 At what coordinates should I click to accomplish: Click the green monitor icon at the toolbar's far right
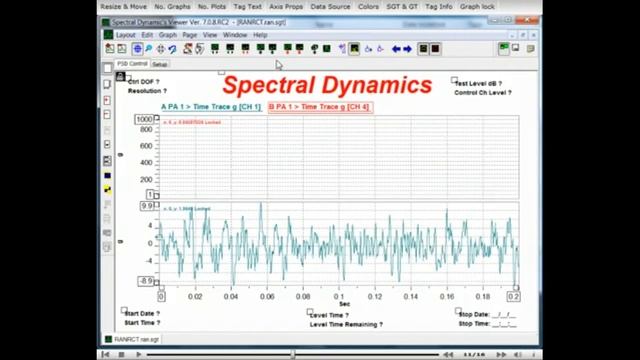click(504, 49)
